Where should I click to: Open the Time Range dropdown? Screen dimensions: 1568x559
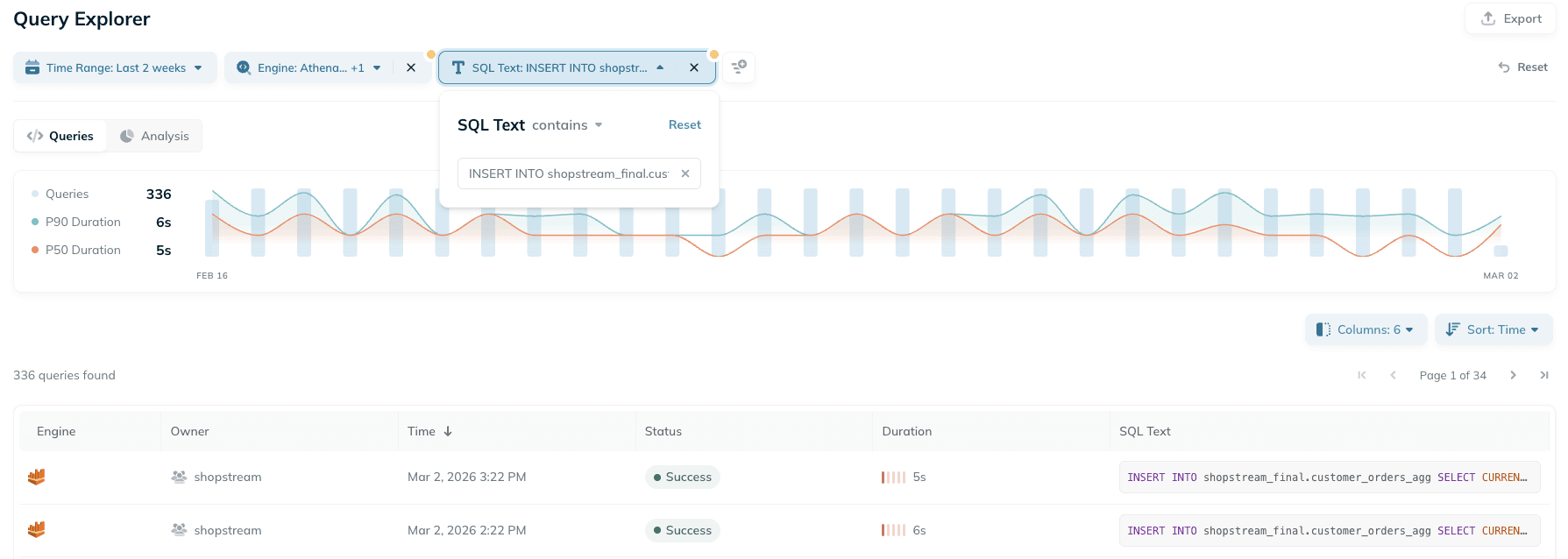pos(115,67)
